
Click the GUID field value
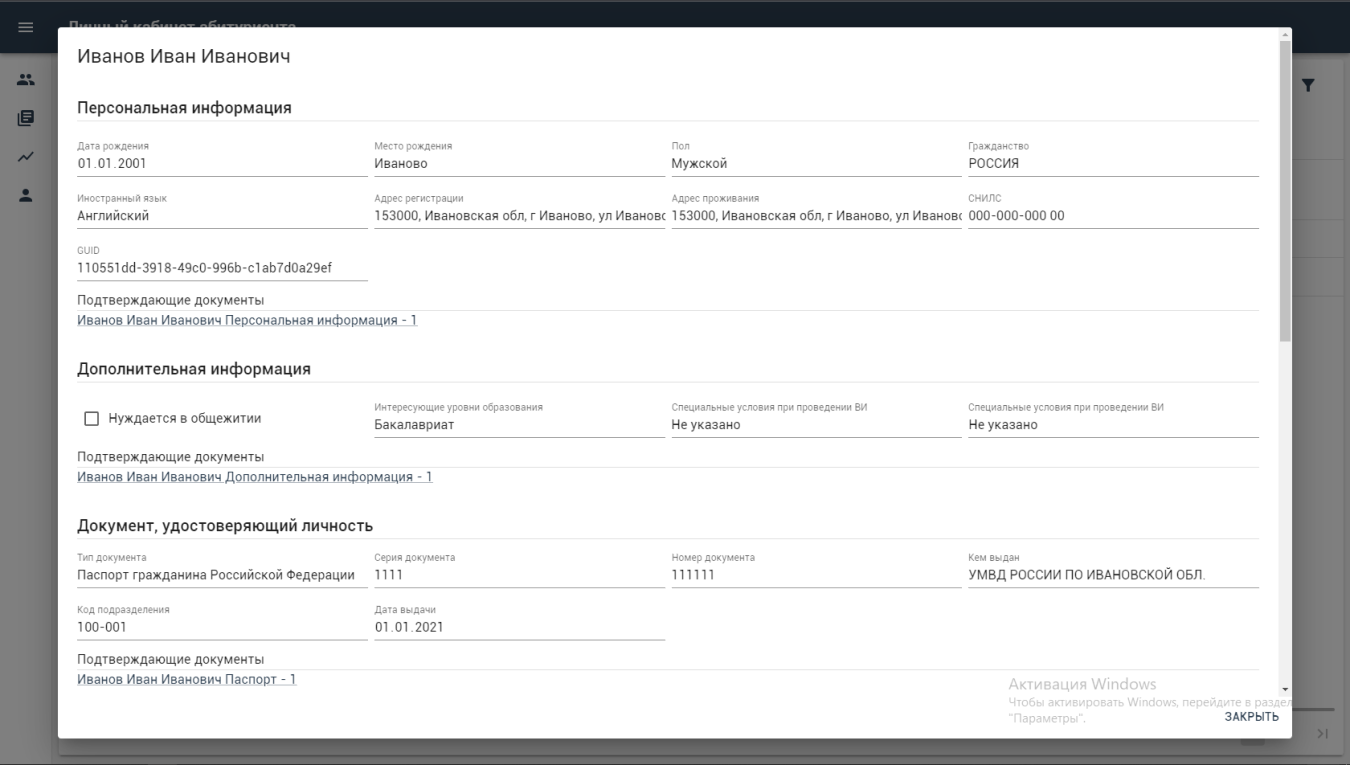pos(222,268)
